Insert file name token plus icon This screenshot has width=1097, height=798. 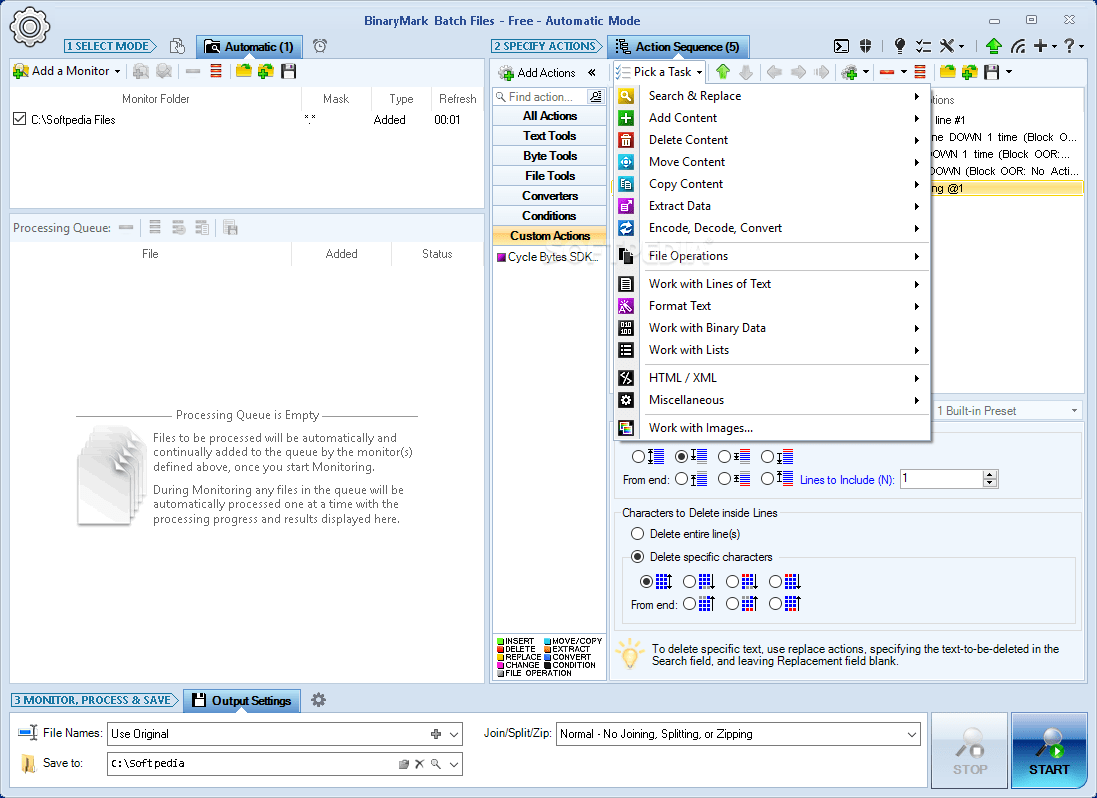pos(436,734)
